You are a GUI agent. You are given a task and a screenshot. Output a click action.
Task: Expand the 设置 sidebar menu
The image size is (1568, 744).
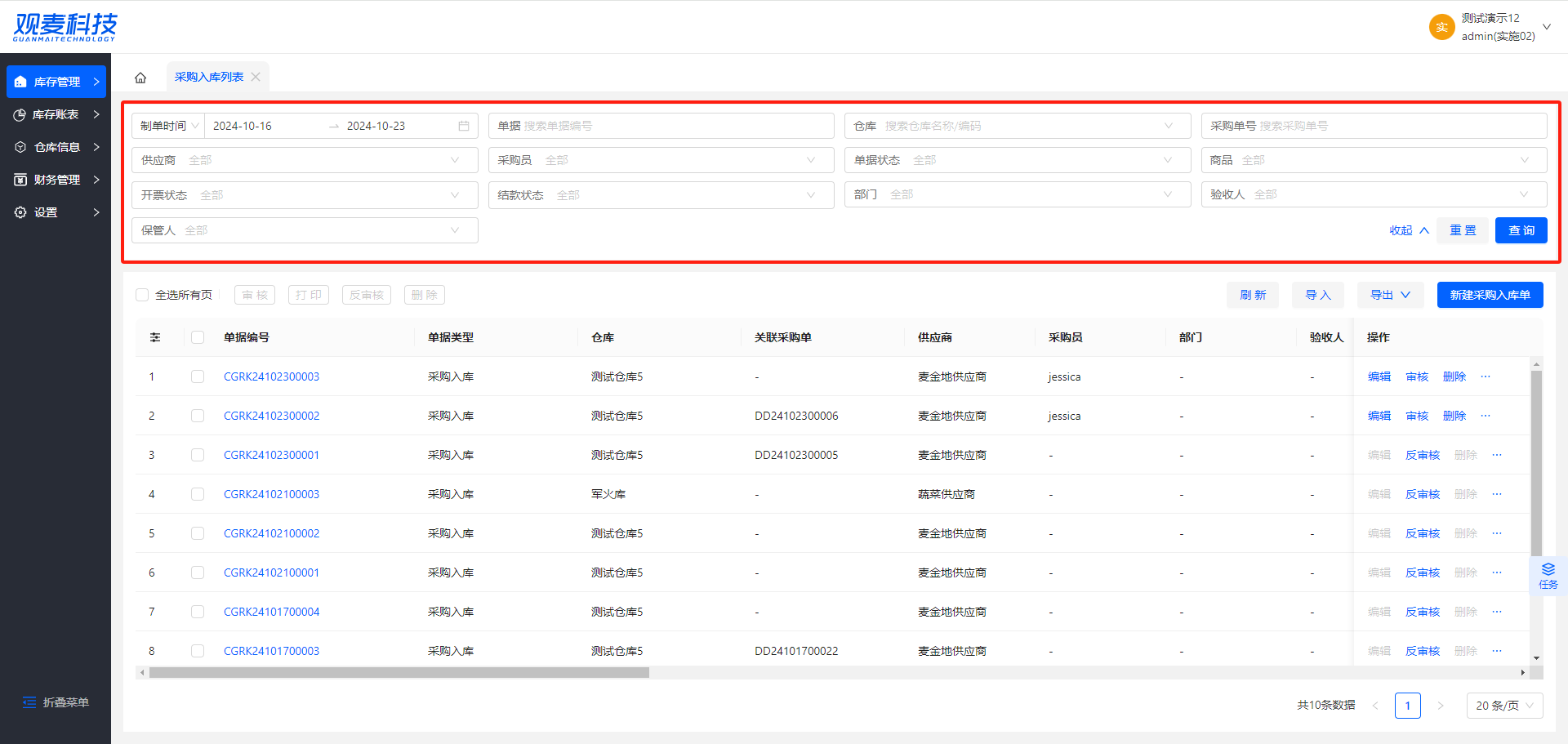(56, 212)
